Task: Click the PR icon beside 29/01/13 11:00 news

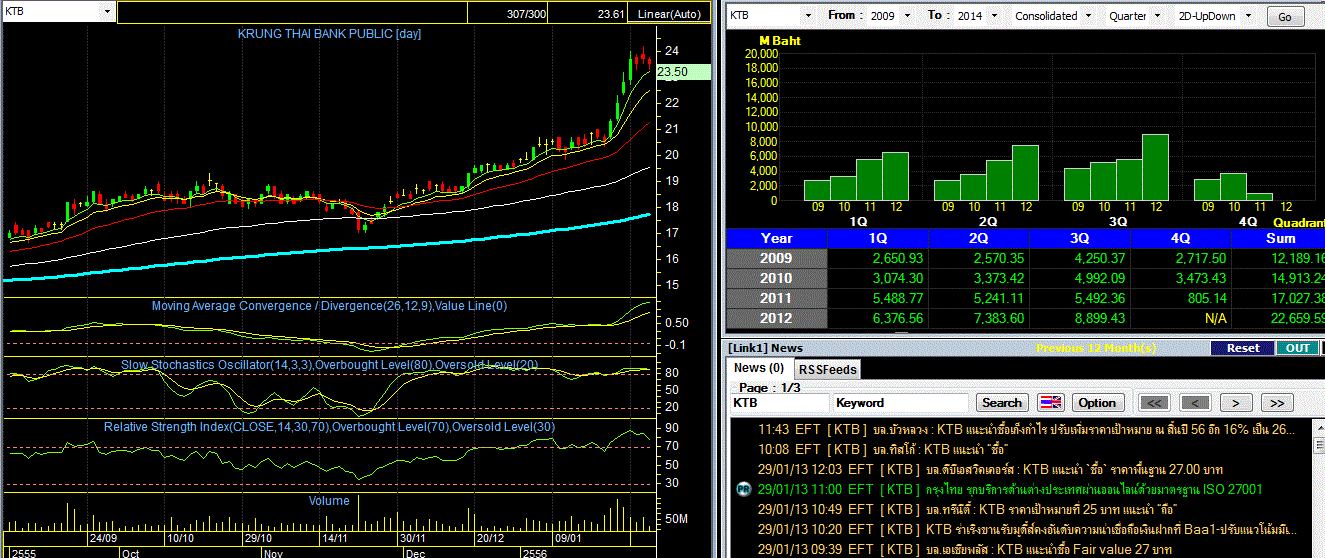Action: [743, 489]
